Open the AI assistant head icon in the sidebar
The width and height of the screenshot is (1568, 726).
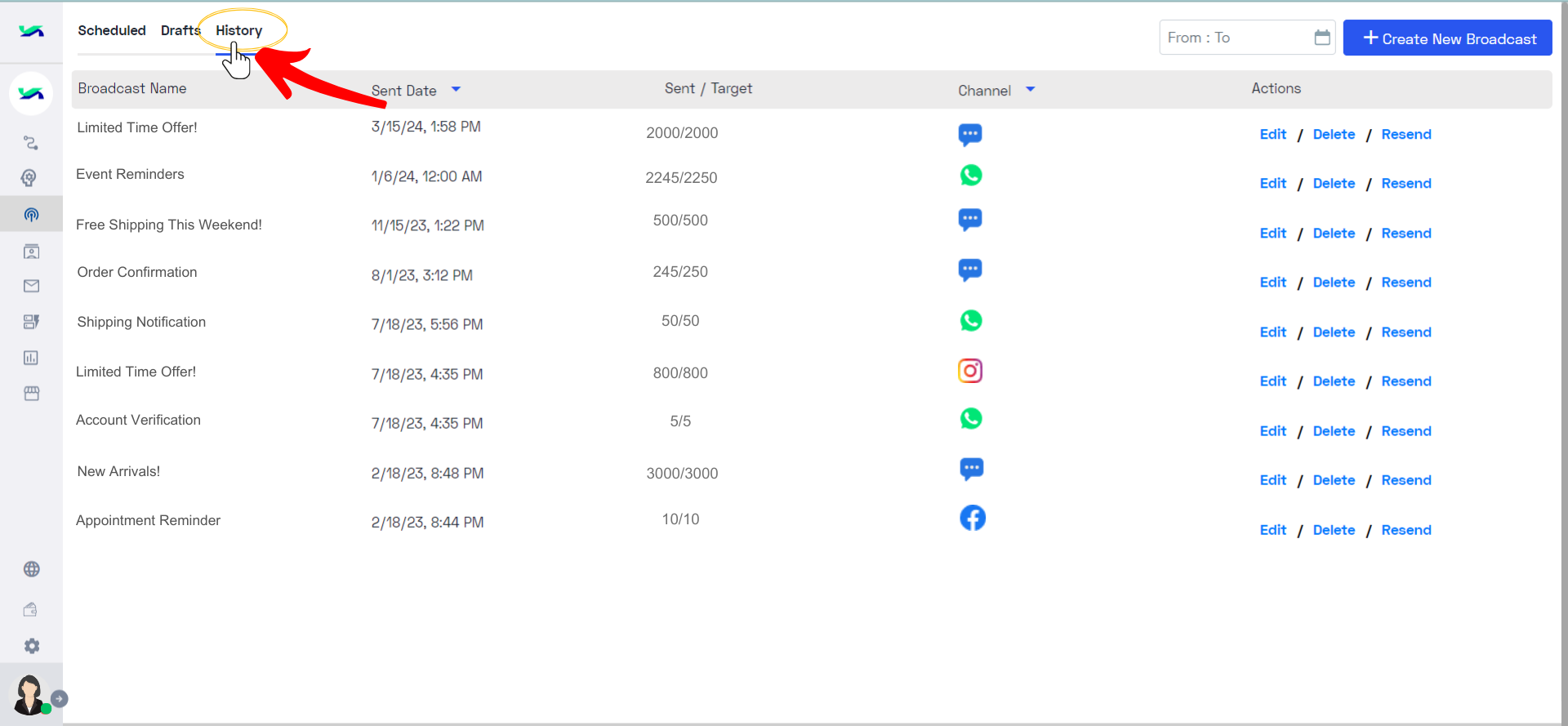pyautogui.click(x=29, y=178)
